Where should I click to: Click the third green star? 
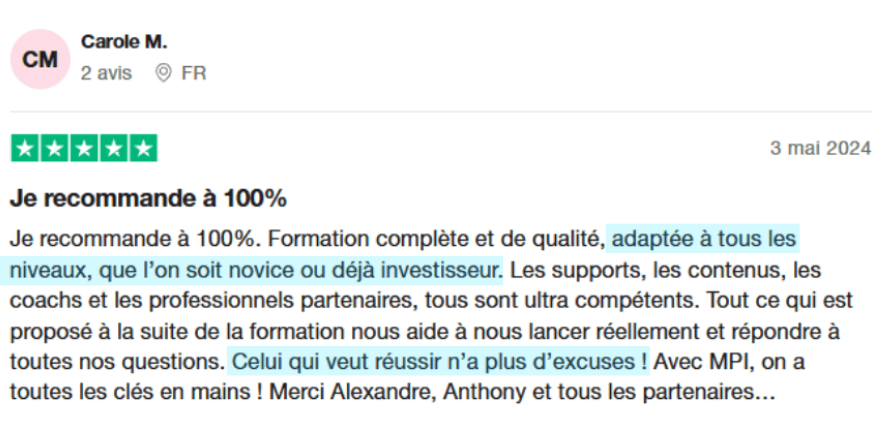84,148
